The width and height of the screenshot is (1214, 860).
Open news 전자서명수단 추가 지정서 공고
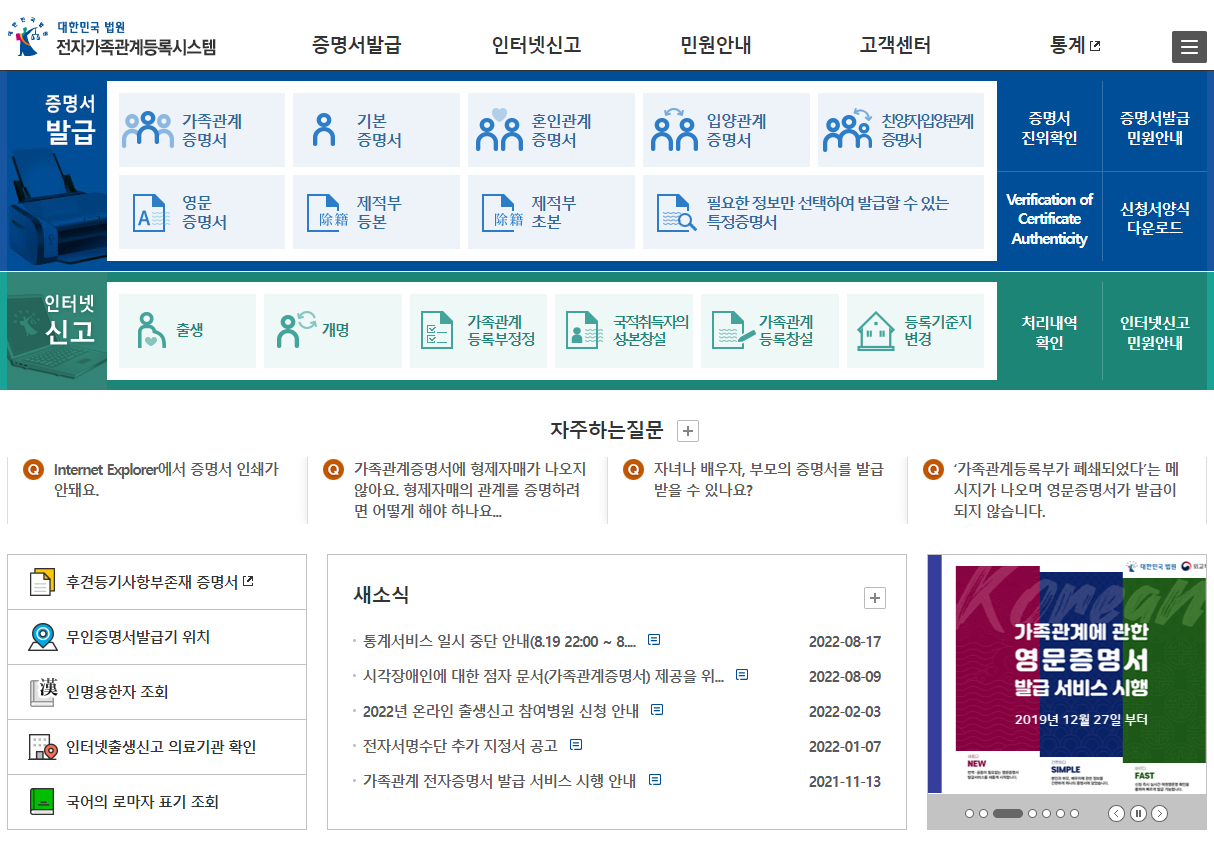pyautogui.click(x=460, y=746)
